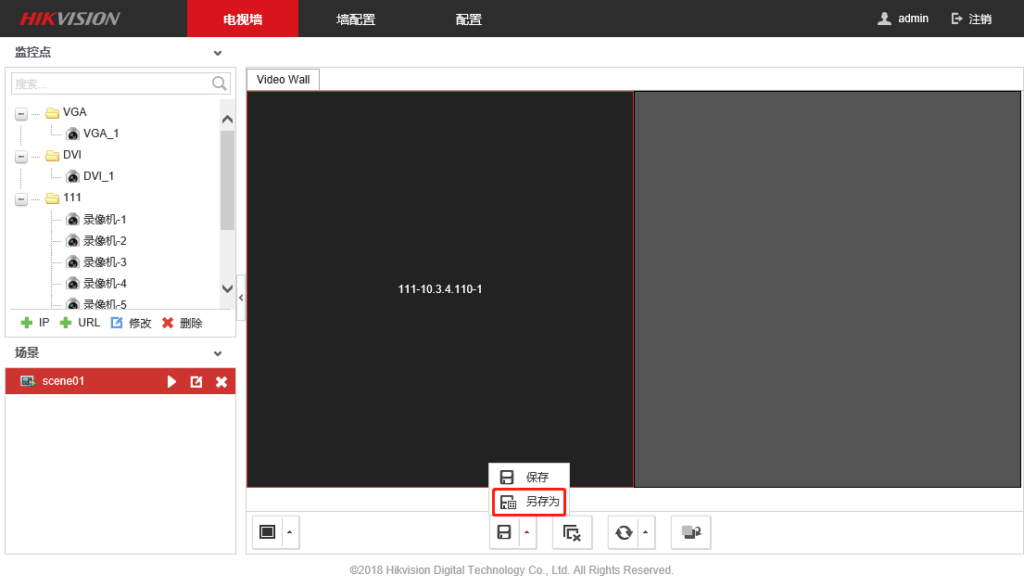Click the save scene icon in bottom toolbar
1024x587 pixels.
pyautogui.click(x=505, y=533)
